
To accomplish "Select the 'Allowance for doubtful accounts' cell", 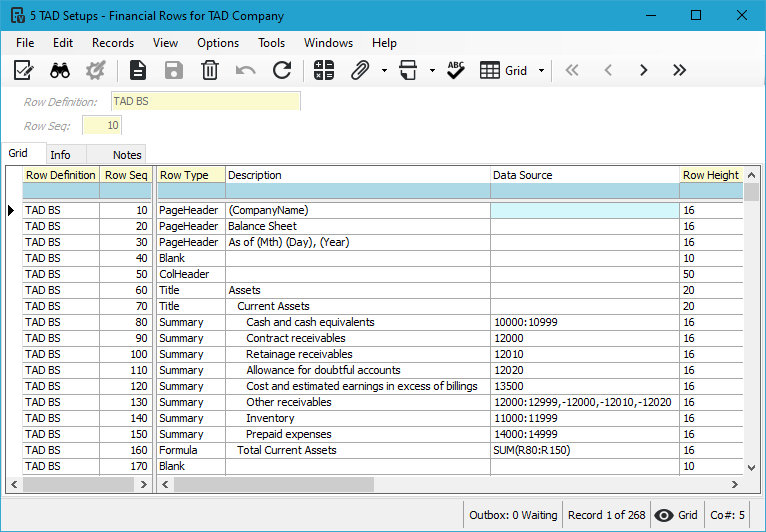I will pyautogui.click(x=358, y=370).
